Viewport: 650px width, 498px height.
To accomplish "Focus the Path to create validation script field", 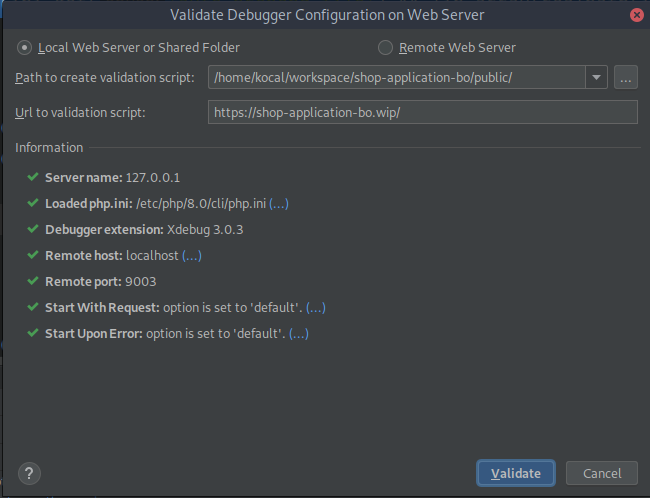I will pyautogui.click(x=397, y=77).
